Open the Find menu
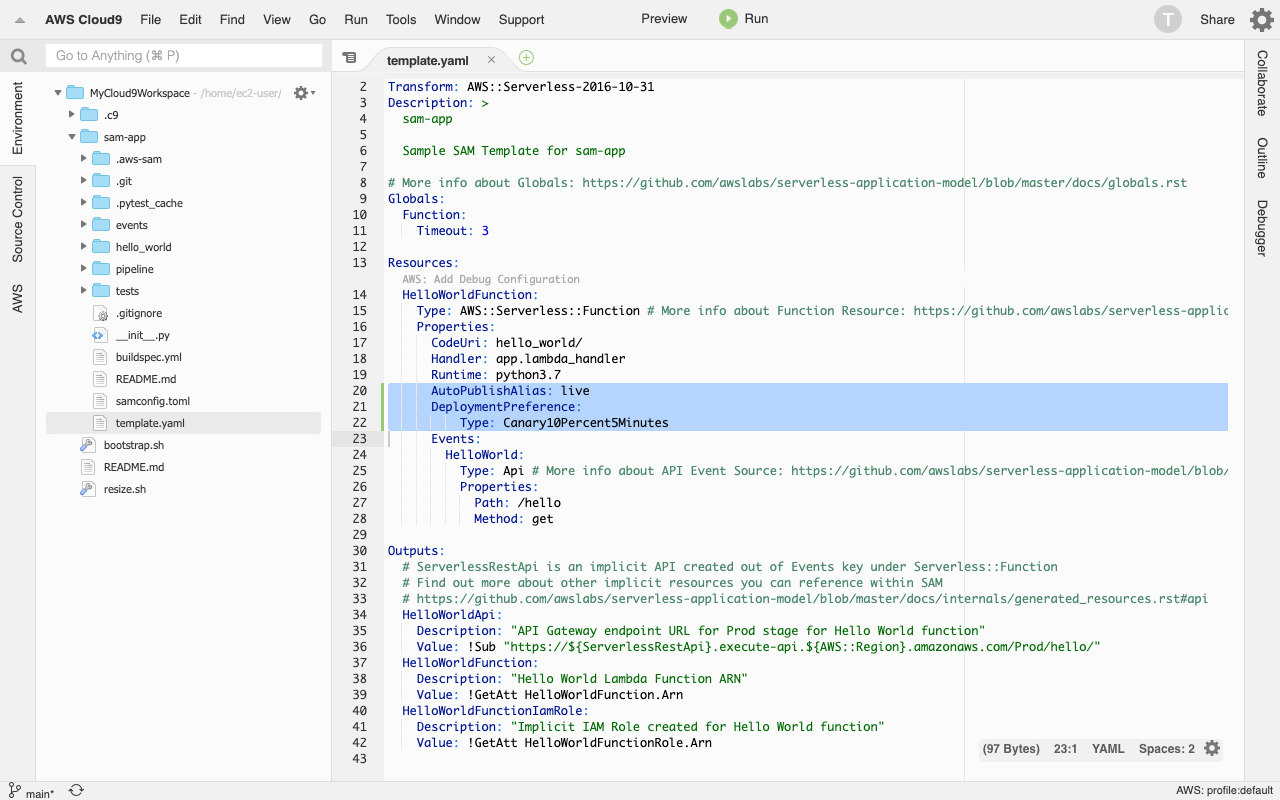Screen dimensions: 1280x800 (x=232, y=19)
